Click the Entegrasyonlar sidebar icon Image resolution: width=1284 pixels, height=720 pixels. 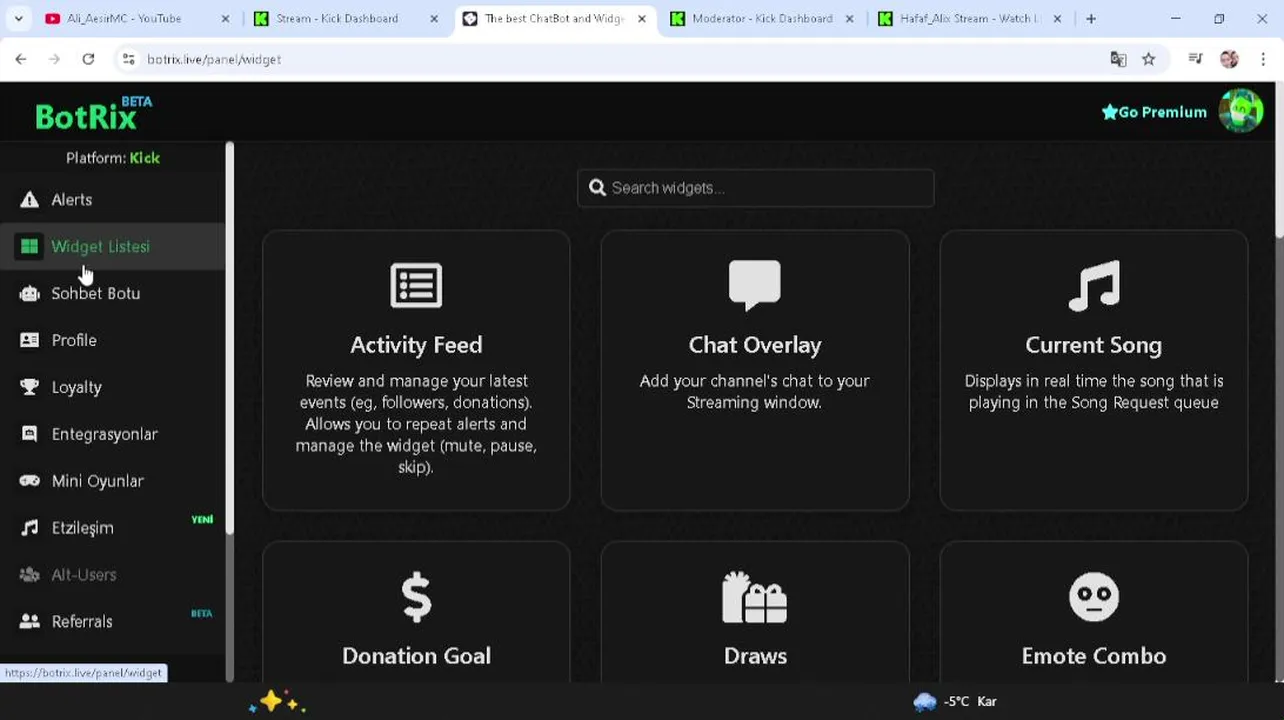[30, 434]
